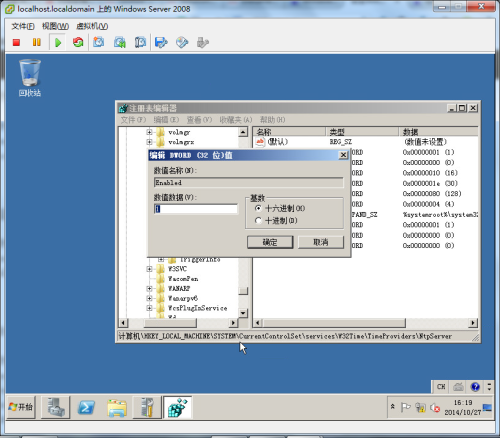500x438 pixels.
Task: Click the floppy device connect icon
Action: (x=161, y=42)
